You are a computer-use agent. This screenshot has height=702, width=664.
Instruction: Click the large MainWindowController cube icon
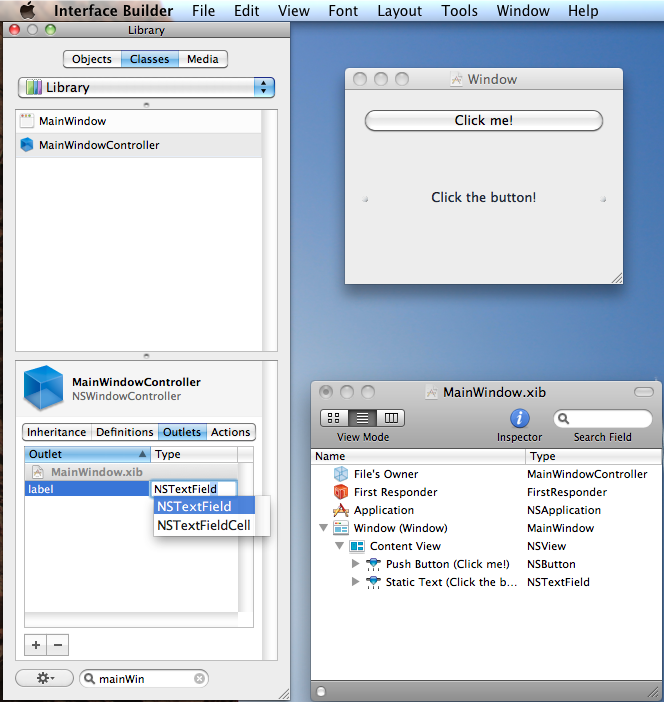coord(43,388)
